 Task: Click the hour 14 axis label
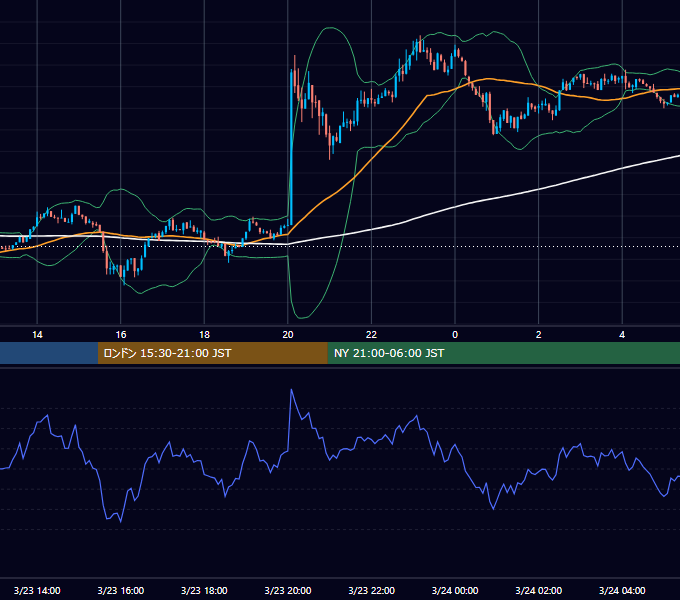[37, 335]
